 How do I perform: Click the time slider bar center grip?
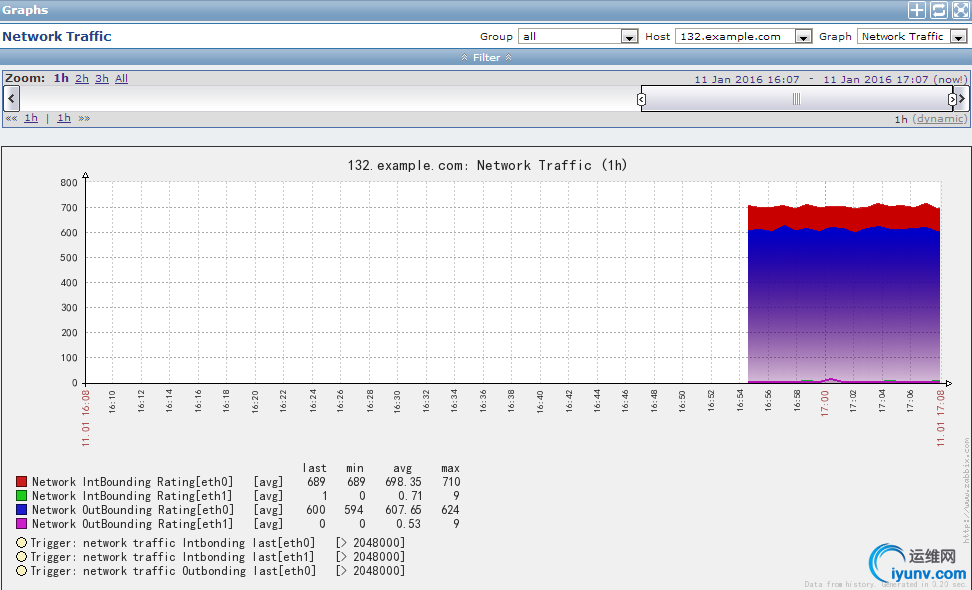coord(797,99)
